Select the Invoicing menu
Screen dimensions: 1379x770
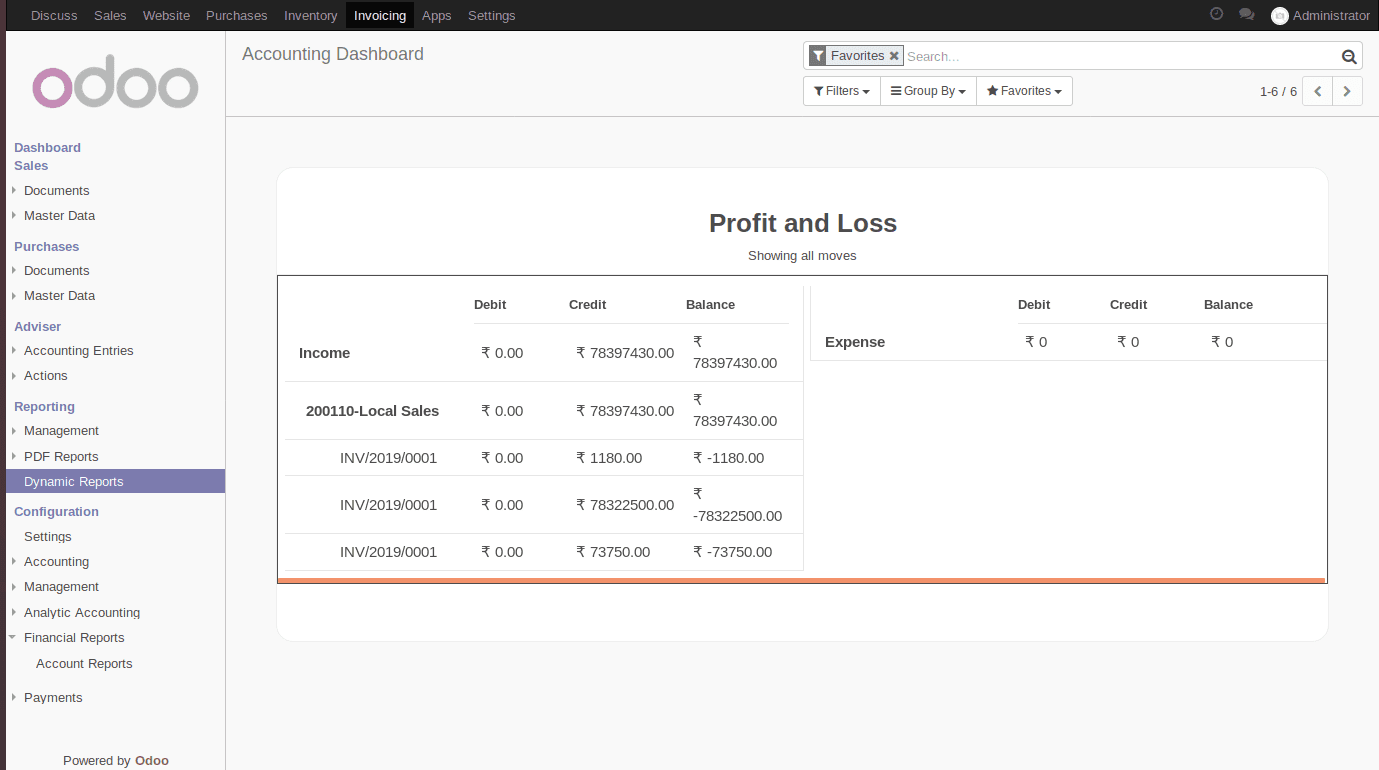380,15
